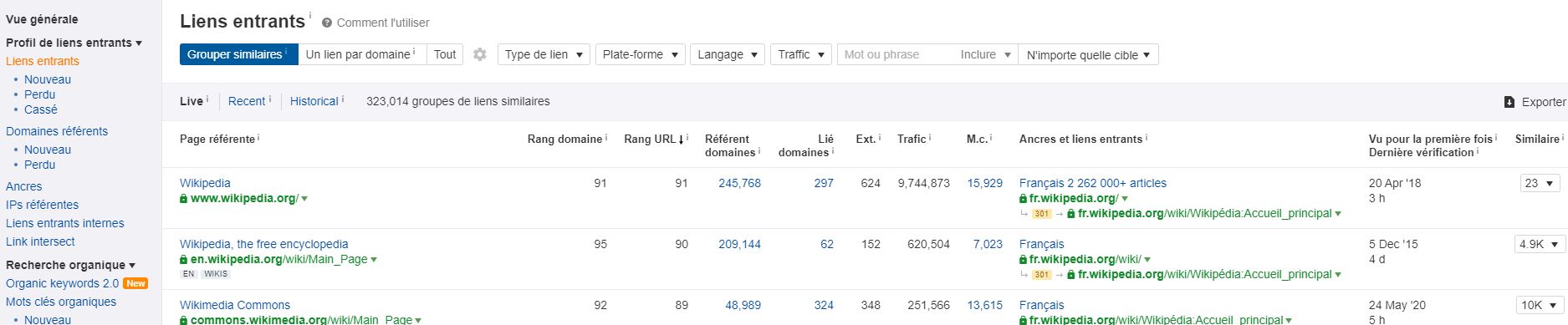Click the EN language tag under en.wikipedia.org

[x=188, y=274]
